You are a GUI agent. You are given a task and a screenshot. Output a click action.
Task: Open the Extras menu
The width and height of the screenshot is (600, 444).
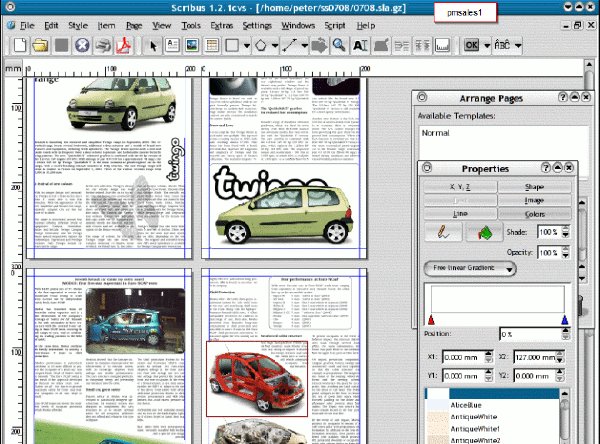point(222,26)
